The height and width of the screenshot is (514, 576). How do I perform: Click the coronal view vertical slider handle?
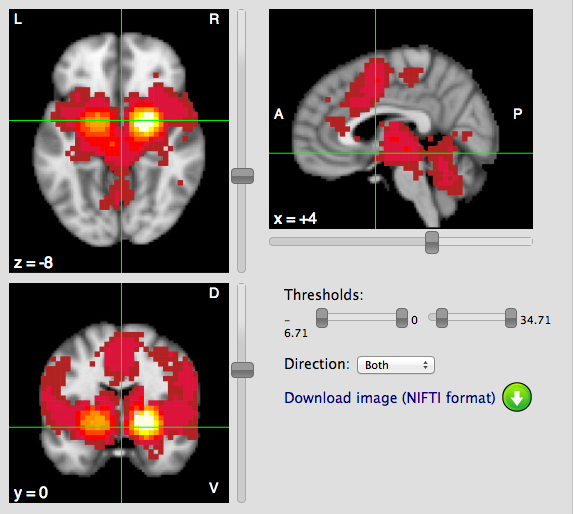[242, 370]
